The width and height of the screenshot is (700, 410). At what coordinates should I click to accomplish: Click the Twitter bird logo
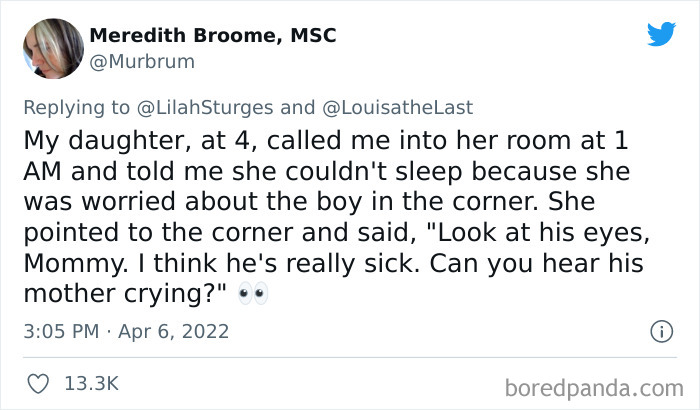661,35
